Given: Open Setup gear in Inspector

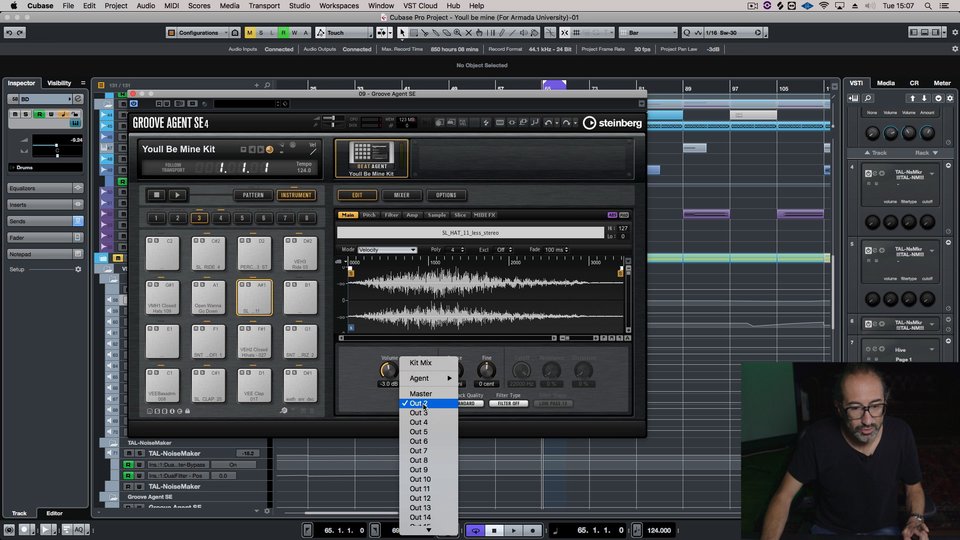Looking at the screenshot, I should [78, 269].
